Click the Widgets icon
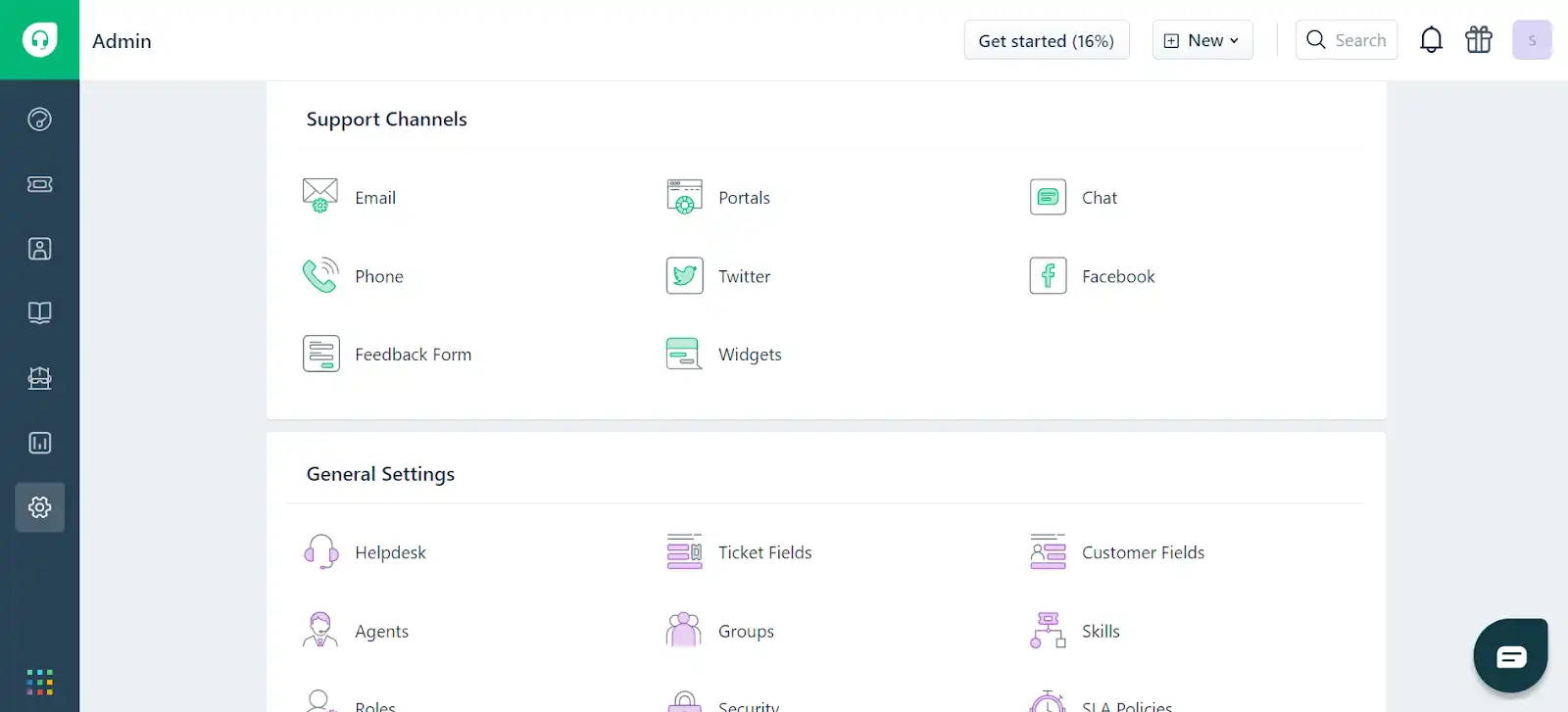The height and width of the screenshot is (712, 1568). [684, 354]
